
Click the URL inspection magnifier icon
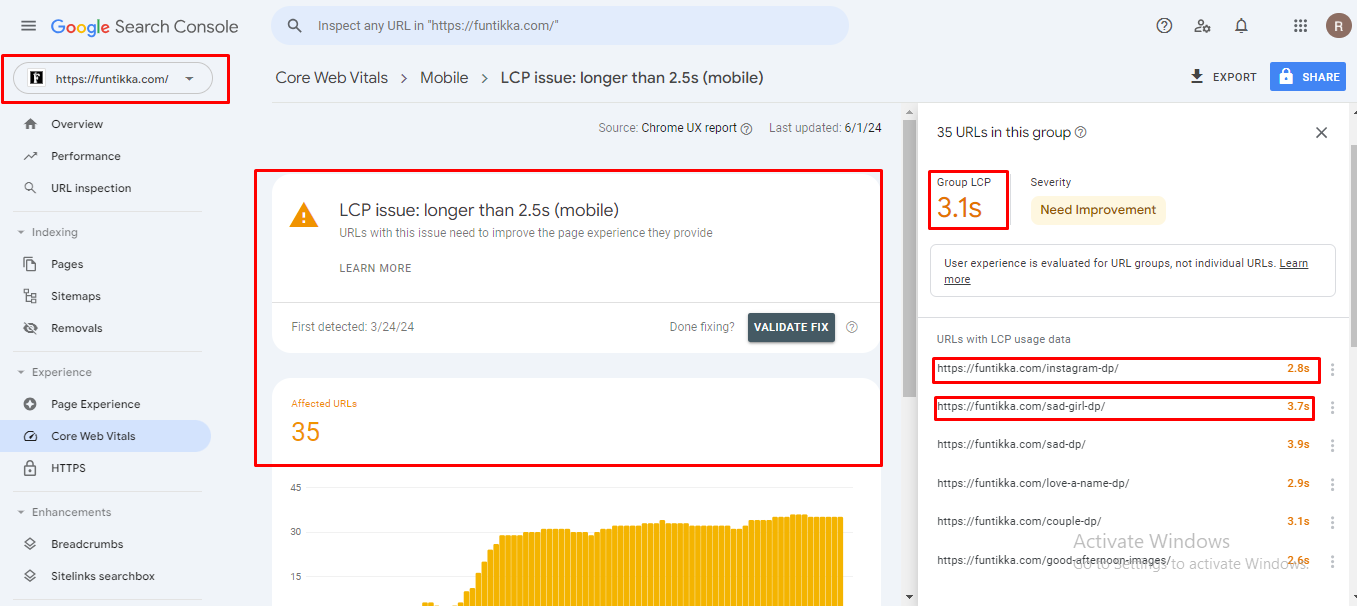point(30,188)
